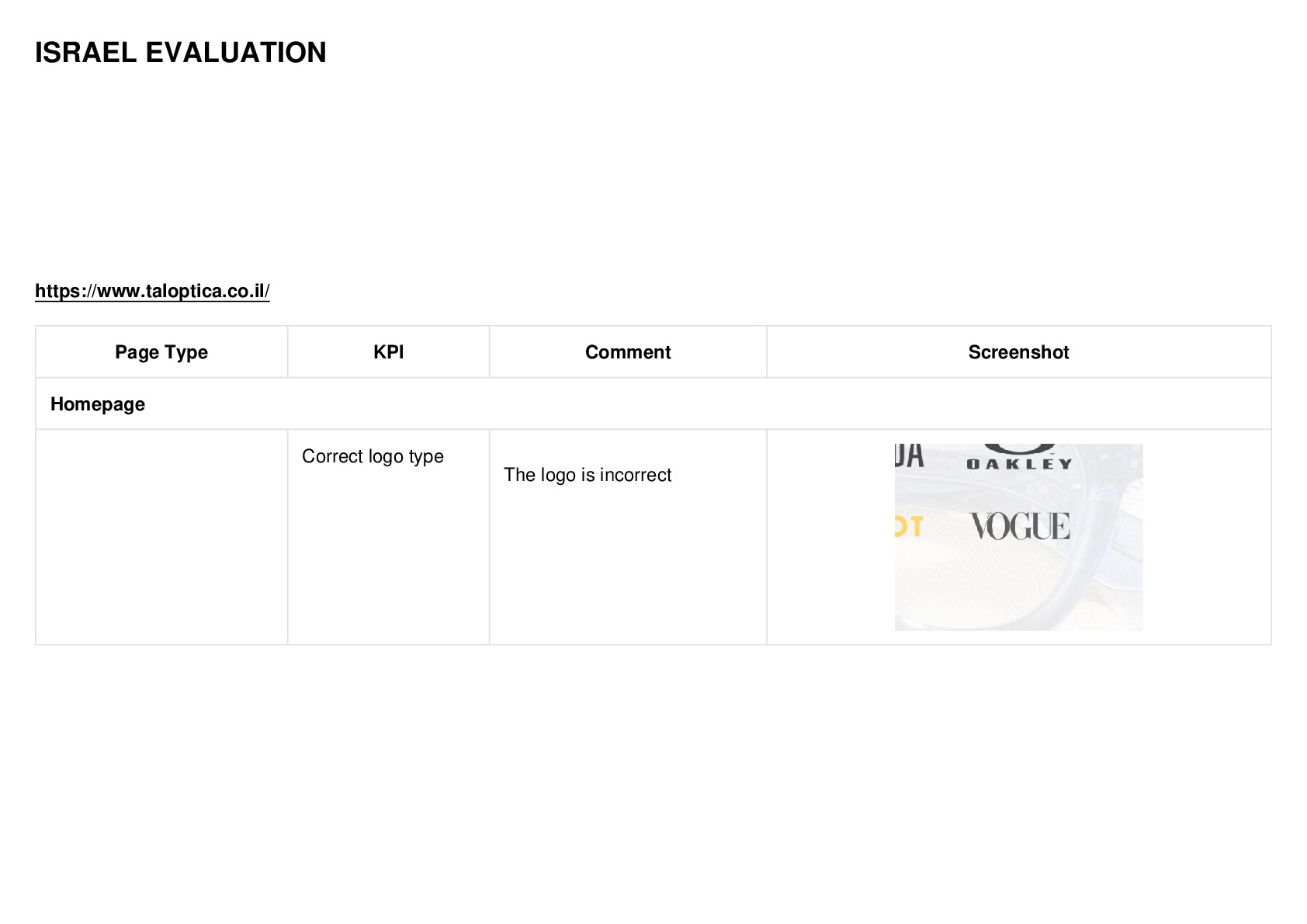Click the word 'incorrect' in comment
The image size is (1307, 924).
click(636, 475)
